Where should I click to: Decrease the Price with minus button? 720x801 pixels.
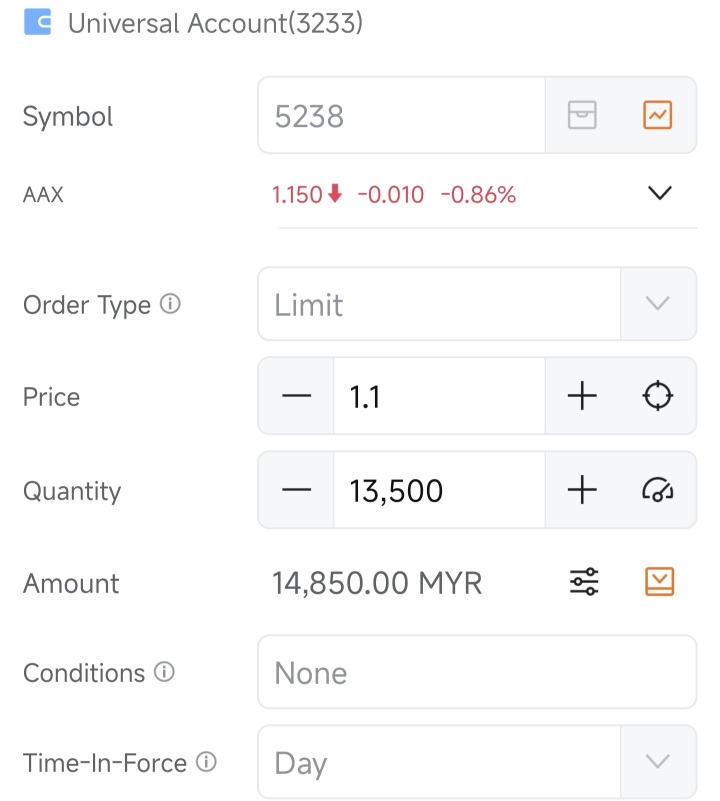[x=296, y=396]
